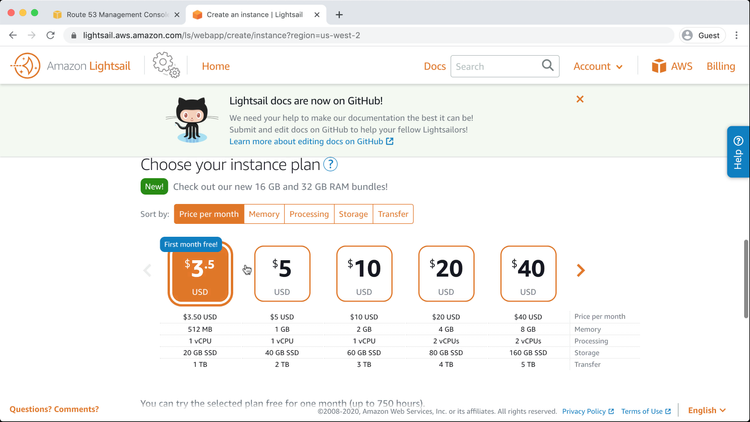Click the search magnifying glass icon
Screen dimensions: 750x422
click(x=548, y=66)
